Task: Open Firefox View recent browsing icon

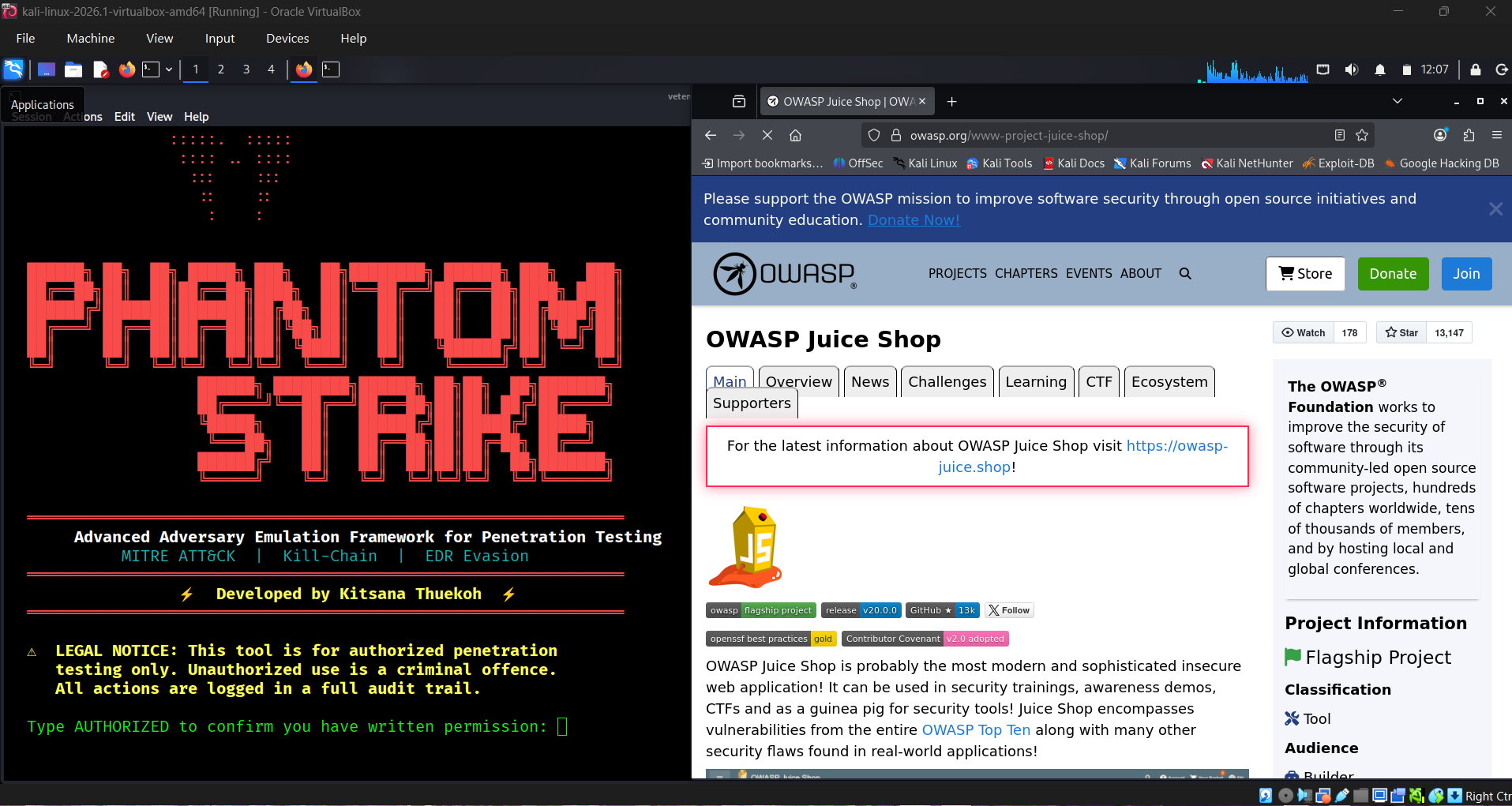Action: click(739, 101)
